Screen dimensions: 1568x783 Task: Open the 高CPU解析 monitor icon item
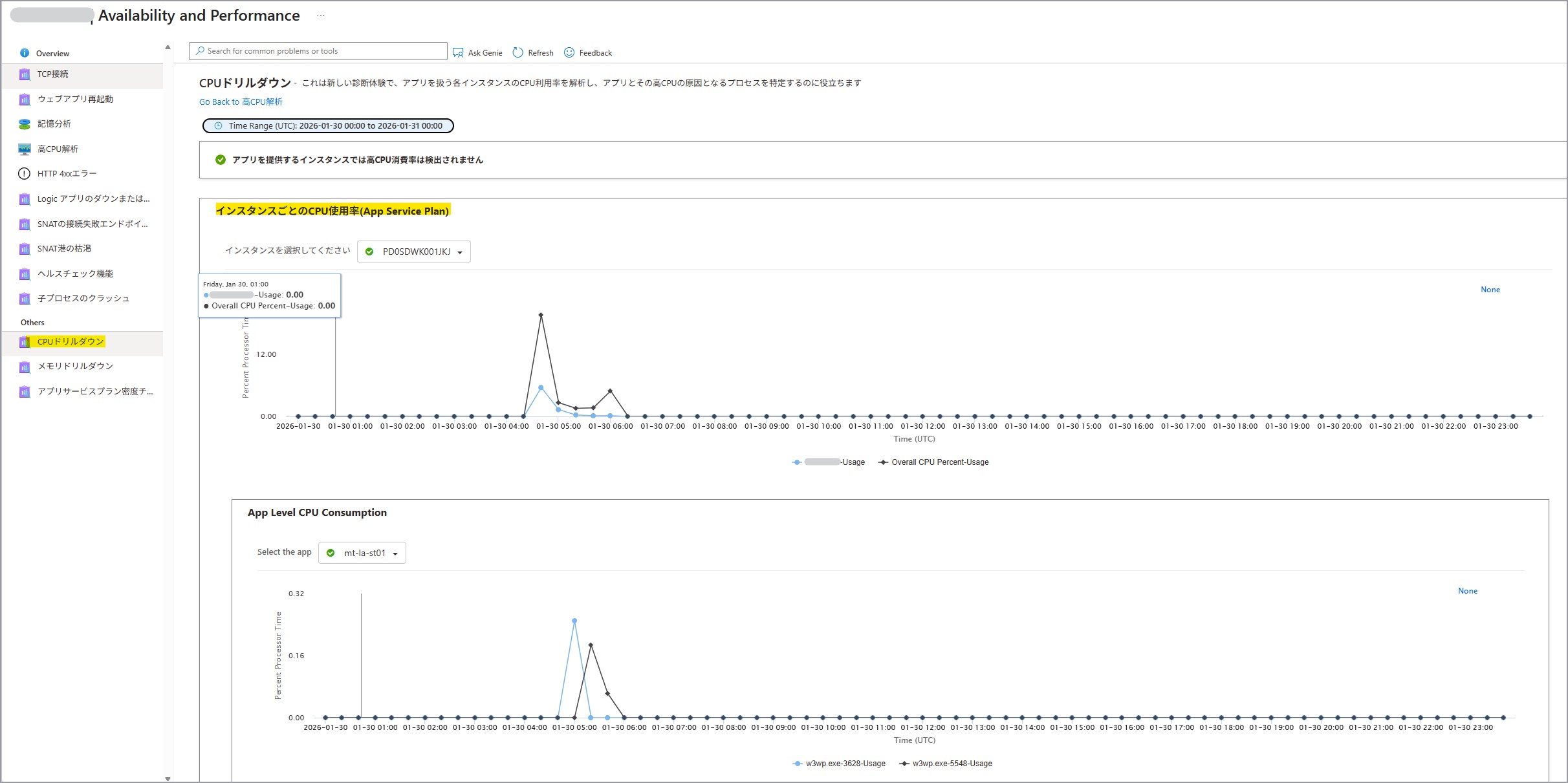click(x=25, y=149)
